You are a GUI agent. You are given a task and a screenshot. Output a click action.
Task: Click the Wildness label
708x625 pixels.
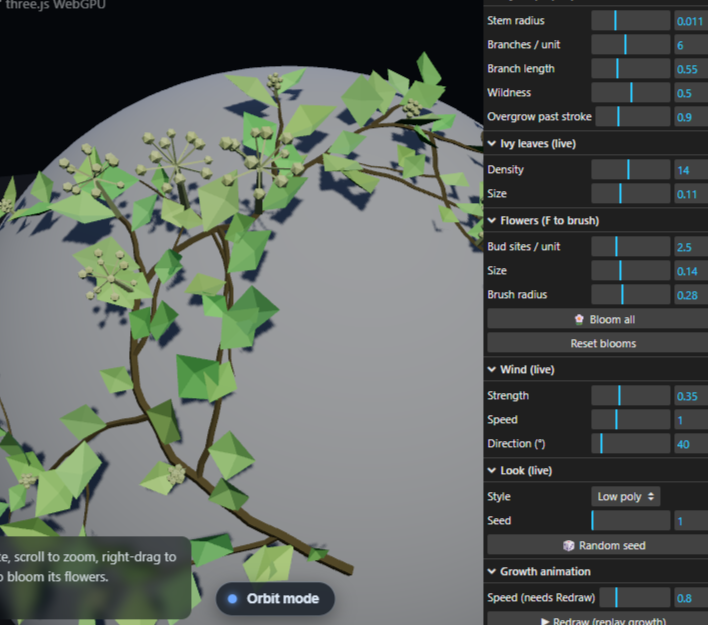[509, 93]
